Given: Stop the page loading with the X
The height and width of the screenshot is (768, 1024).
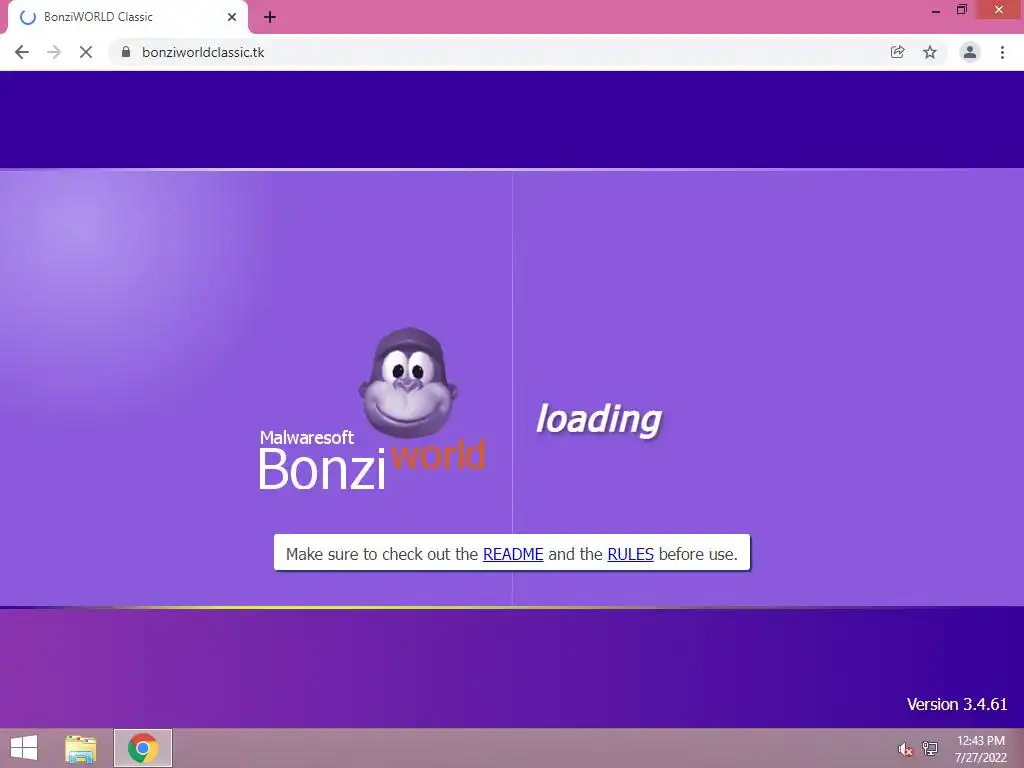Looking at the screenshot, I should pos(86,52).
